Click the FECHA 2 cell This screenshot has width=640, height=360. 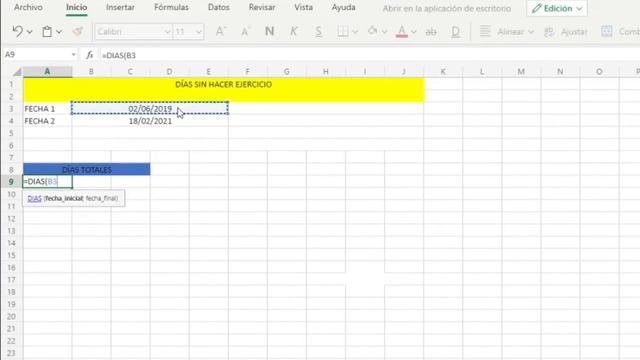[x=47, y=121]
